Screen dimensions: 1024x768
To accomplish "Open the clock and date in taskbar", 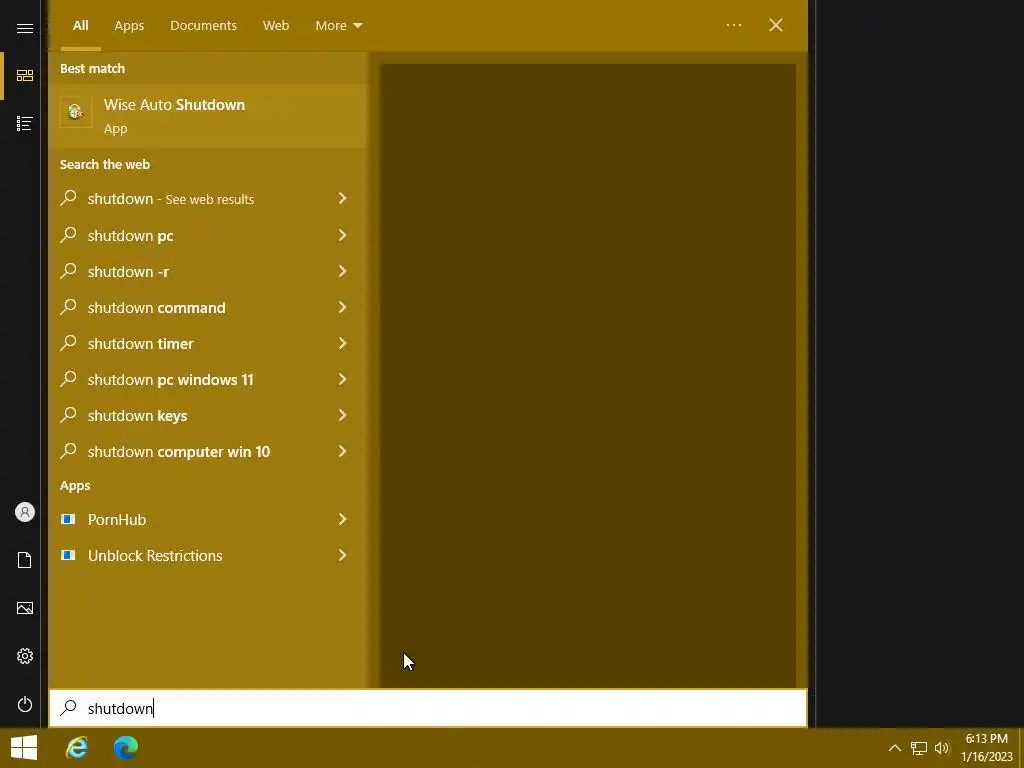I will 986,748.
